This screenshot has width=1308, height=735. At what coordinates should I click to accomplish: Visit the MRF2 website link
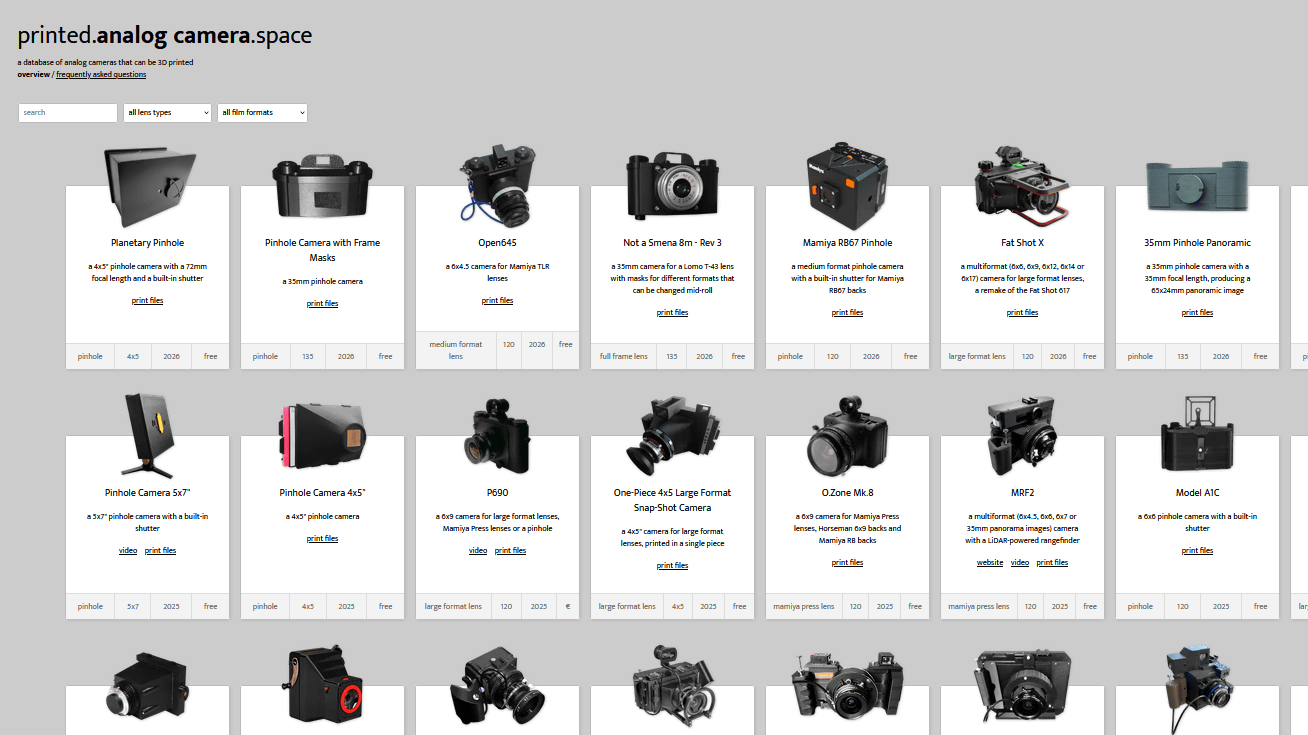(989, 562)
